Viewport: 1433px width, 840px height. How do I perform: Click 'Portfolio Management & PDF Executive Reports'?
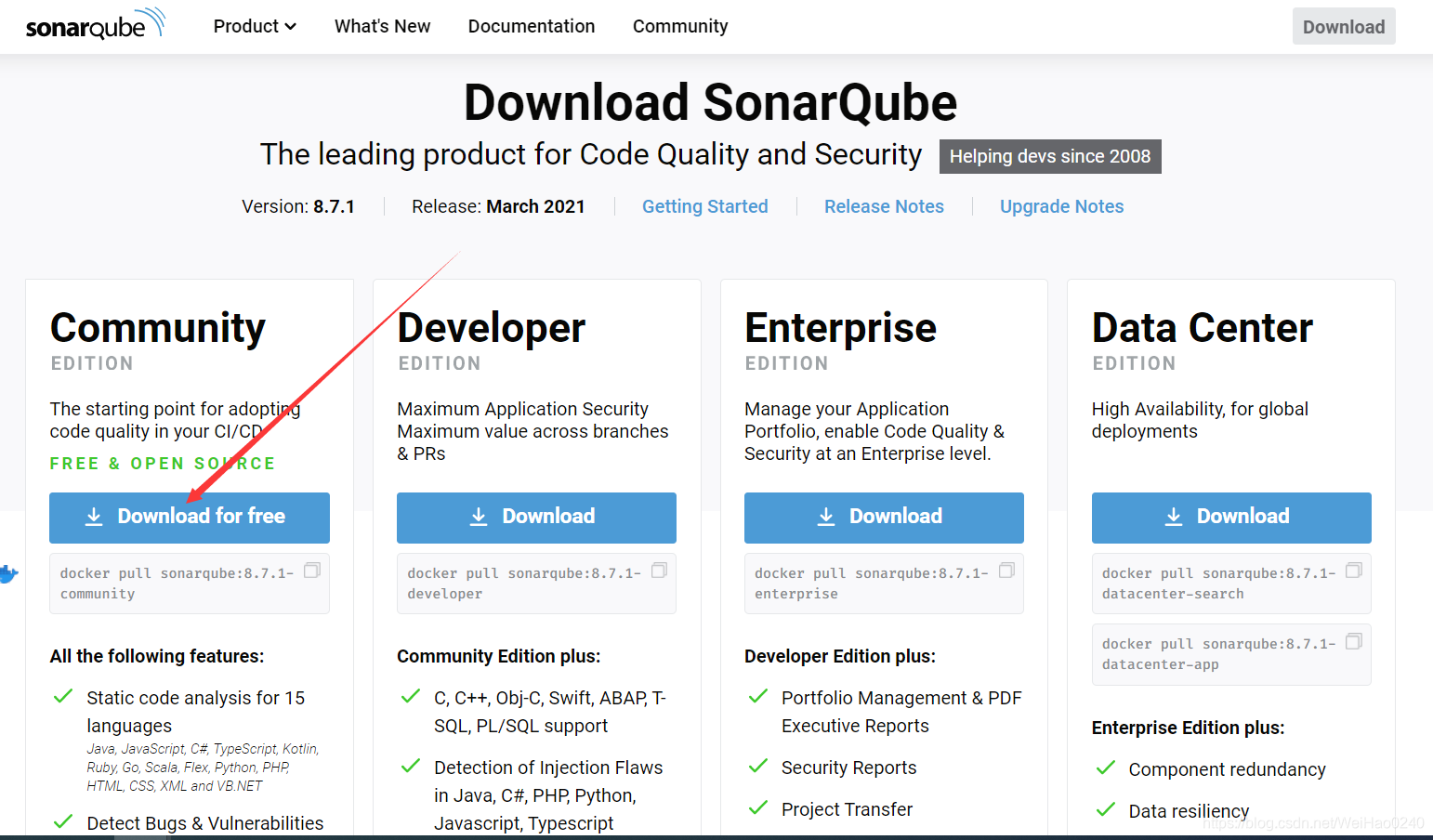point(901,712)
